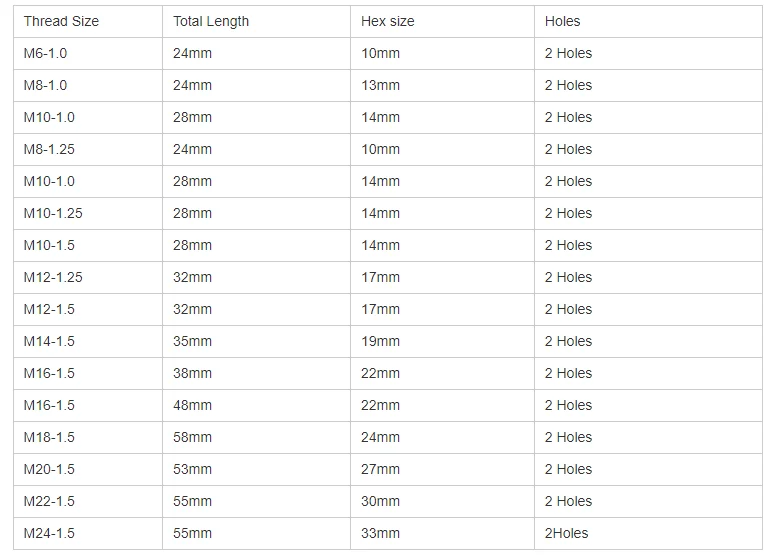Click the Thread Size column header
This screenshot has height=555, width=779.
pyautogui.click(x=61, y=21)
